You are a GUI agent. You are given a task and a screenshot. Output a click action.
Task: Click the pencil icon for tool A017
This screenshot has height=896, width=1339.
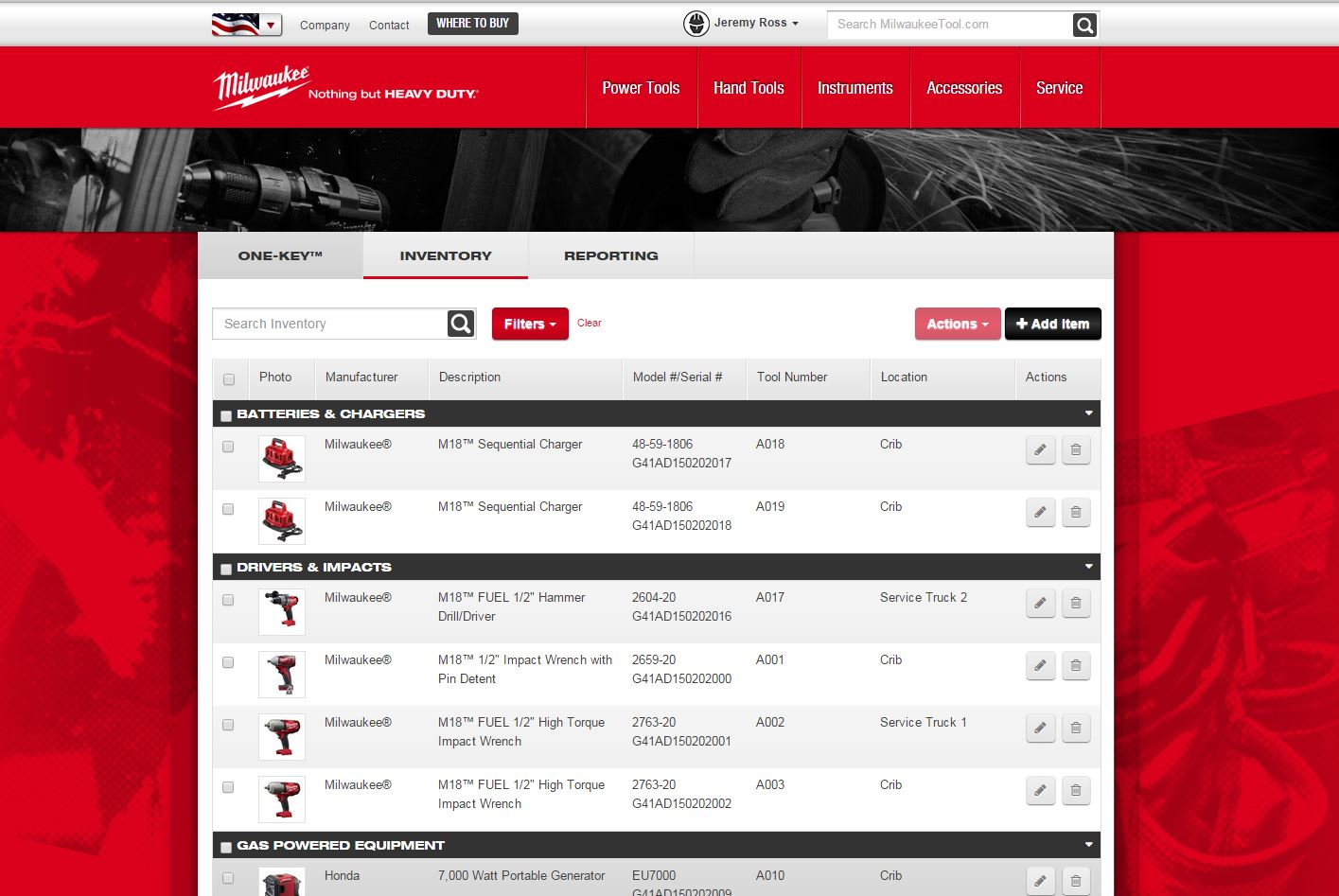[1040, 604]
